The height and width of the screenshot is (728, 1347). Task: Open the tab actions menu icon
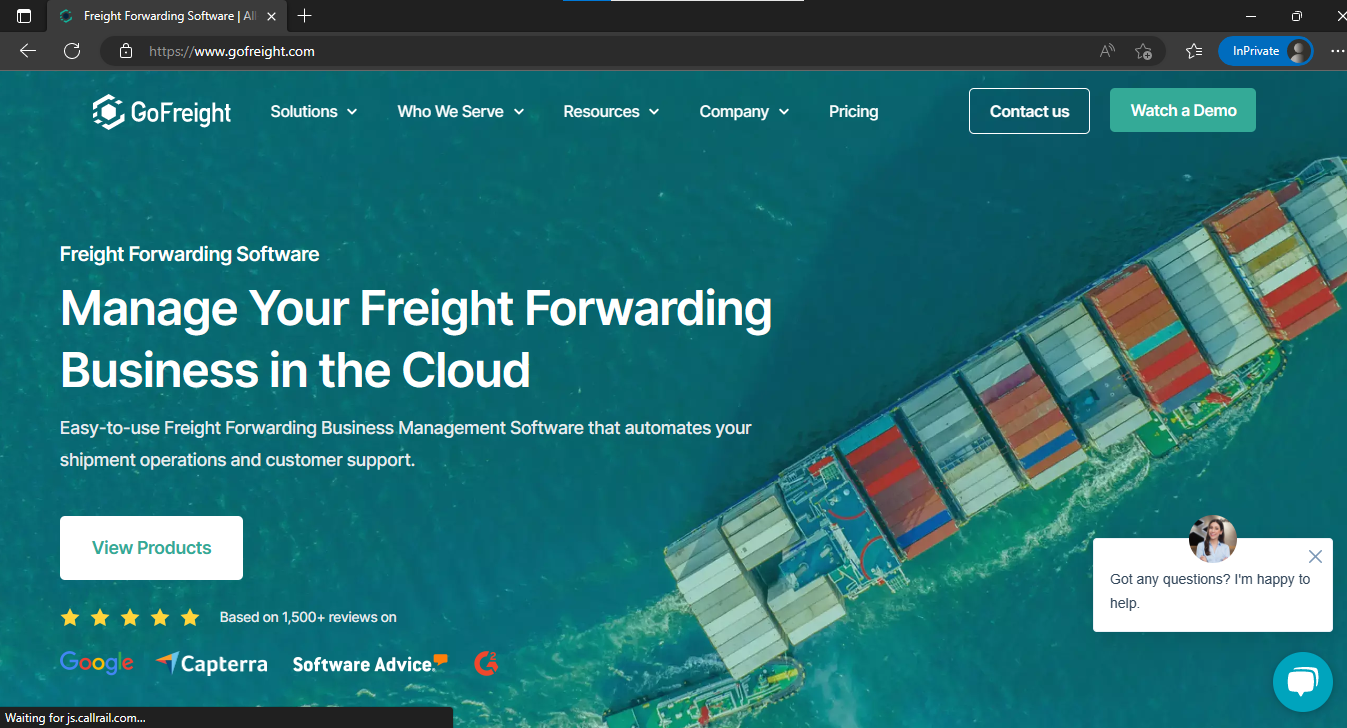(24, 16)
